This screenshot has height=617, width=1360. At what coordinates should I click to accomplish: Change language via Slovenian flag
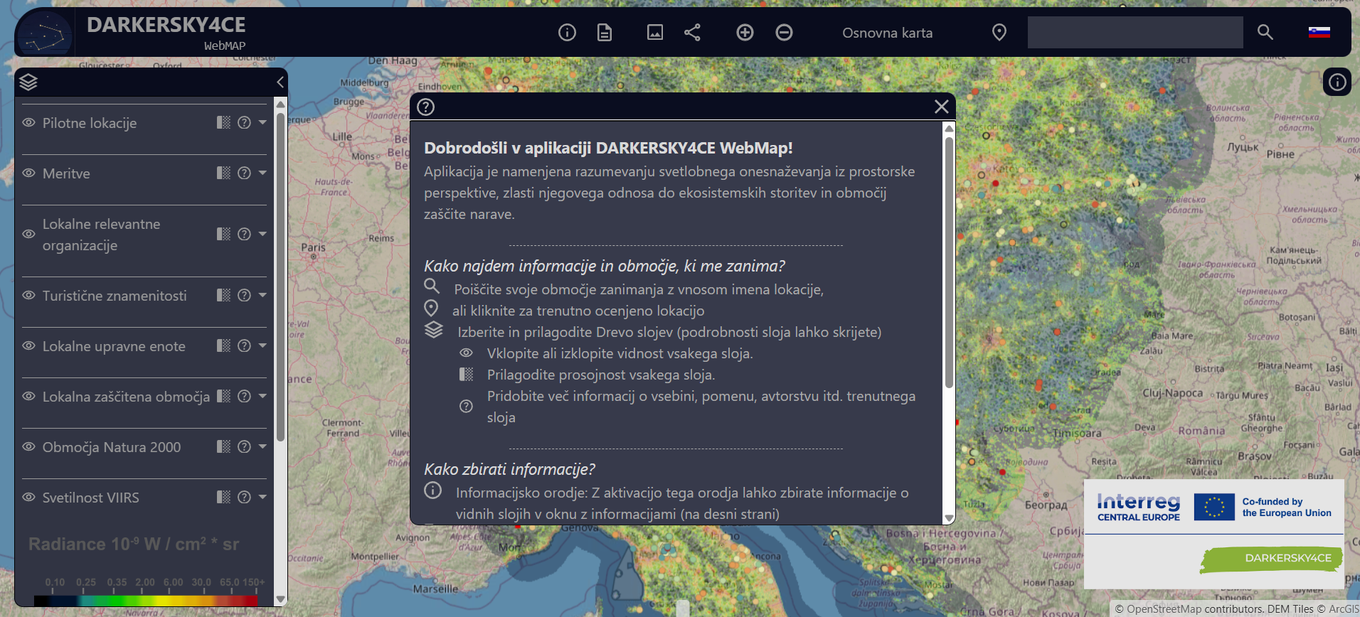click(1319, 32)
